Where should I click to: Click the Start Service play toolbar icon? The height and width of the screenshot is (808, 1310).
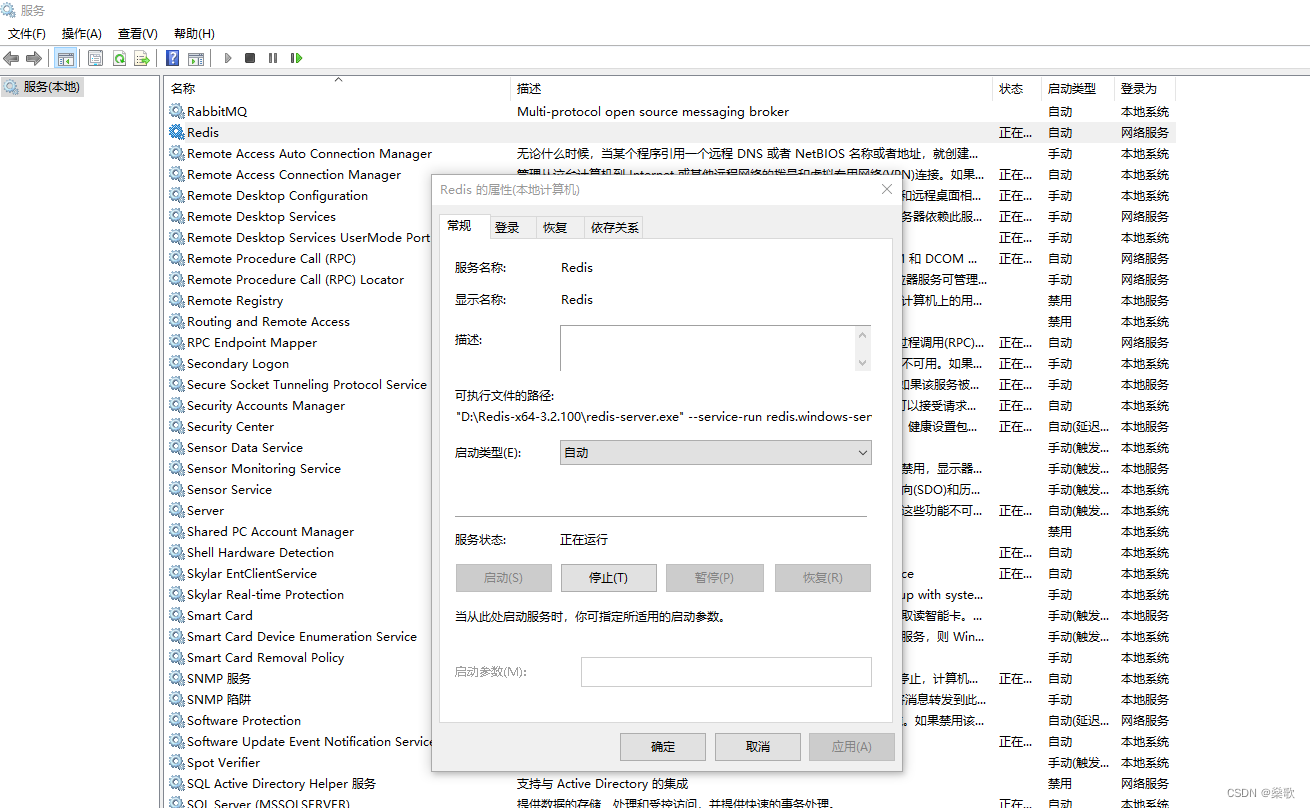point(228,58)
